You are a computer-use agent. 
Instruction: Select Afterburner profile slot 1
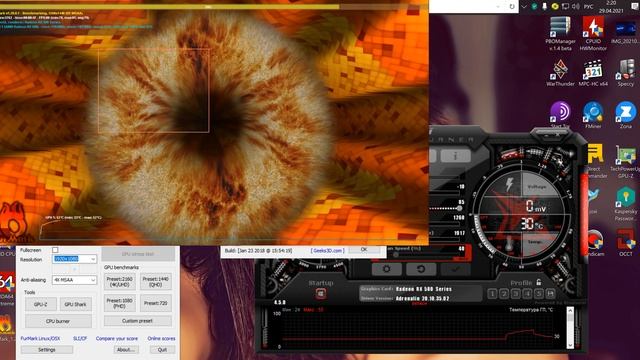[492, 293]
